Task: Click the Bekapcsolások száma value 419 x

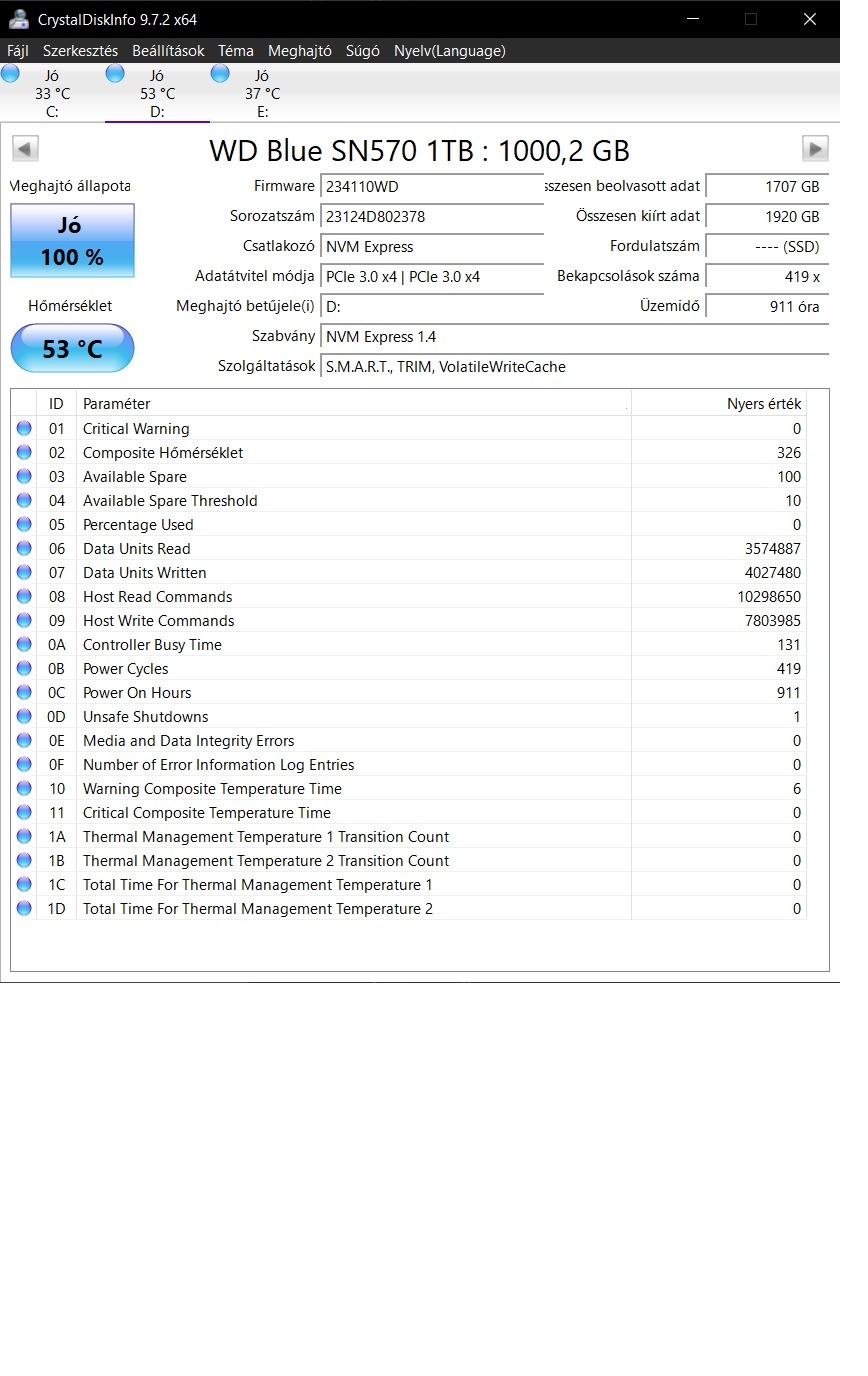Action: (x=767, y=276)
